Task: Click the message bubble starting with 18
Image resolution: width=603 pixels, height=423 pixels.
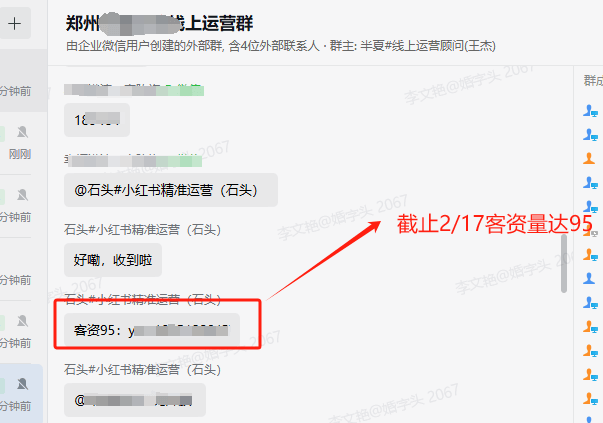Action: coord(97,120)
